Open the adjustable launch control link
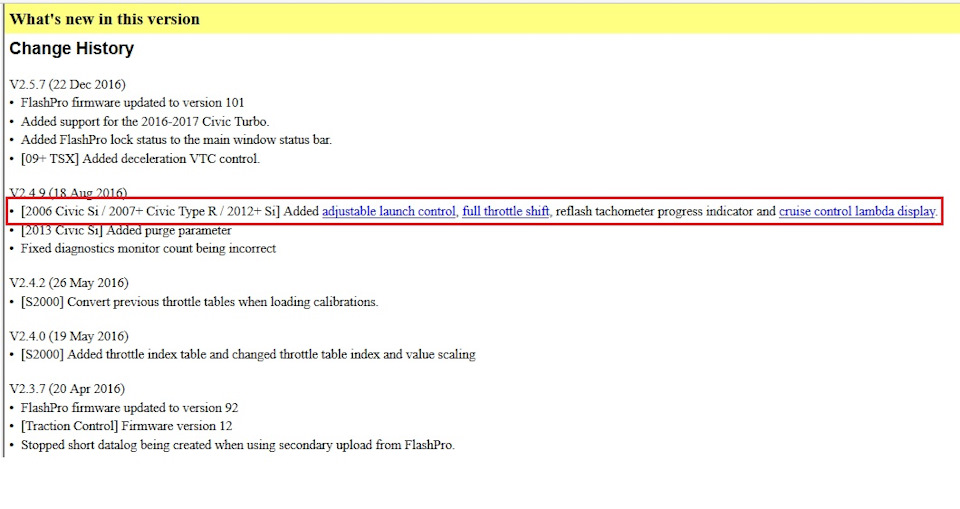Viewport: 960px width, 509px height. (x=389, y=211)
